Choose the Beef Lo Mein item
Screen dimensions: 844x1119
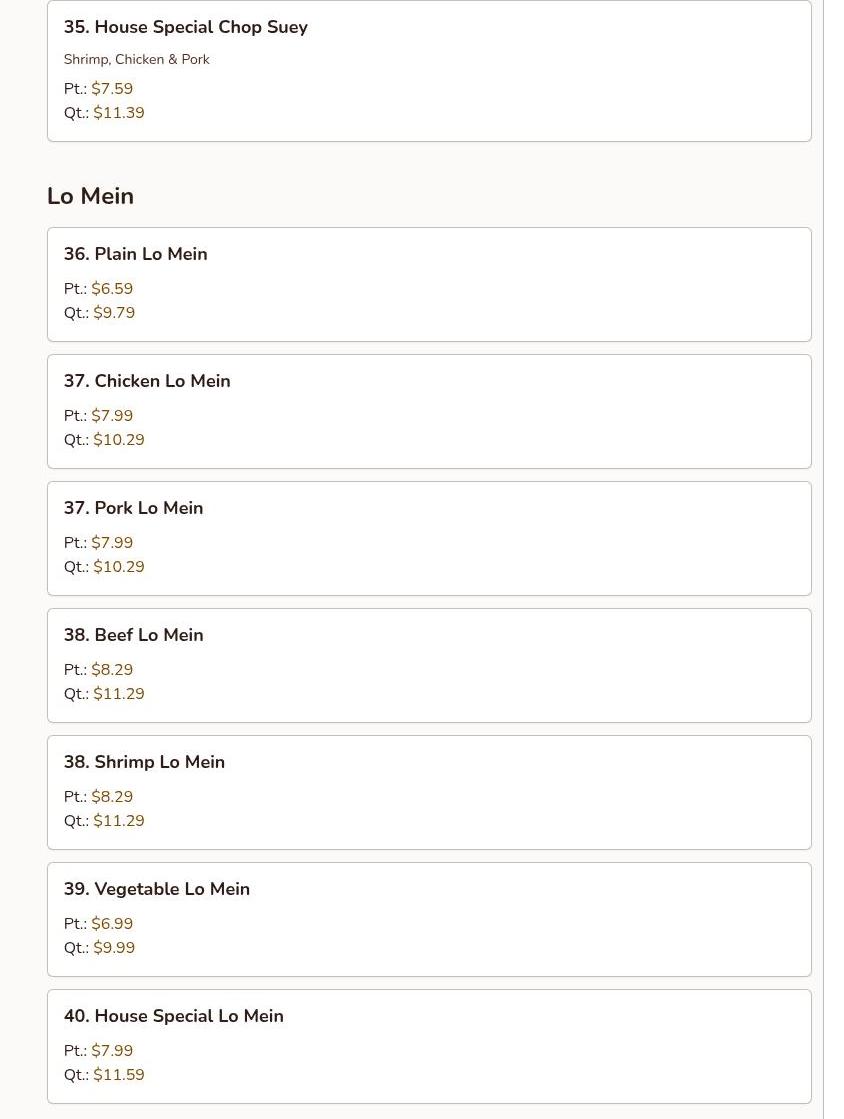click(x=428, y=665)
